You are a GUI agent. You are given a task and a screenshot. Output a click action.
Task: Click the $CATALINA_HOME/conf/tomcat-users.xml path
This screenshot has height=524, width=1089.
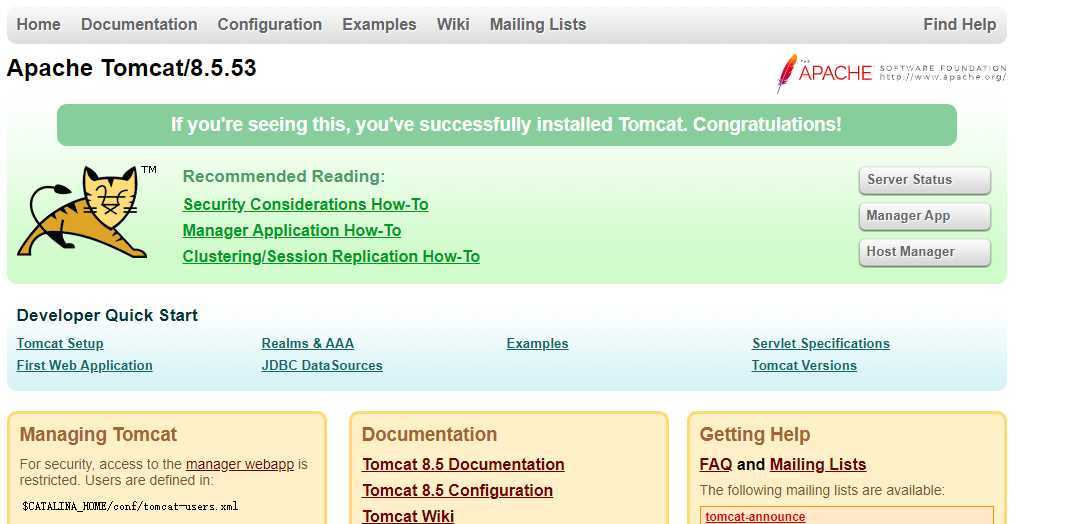pyautogui.click(x=130, y=506)
